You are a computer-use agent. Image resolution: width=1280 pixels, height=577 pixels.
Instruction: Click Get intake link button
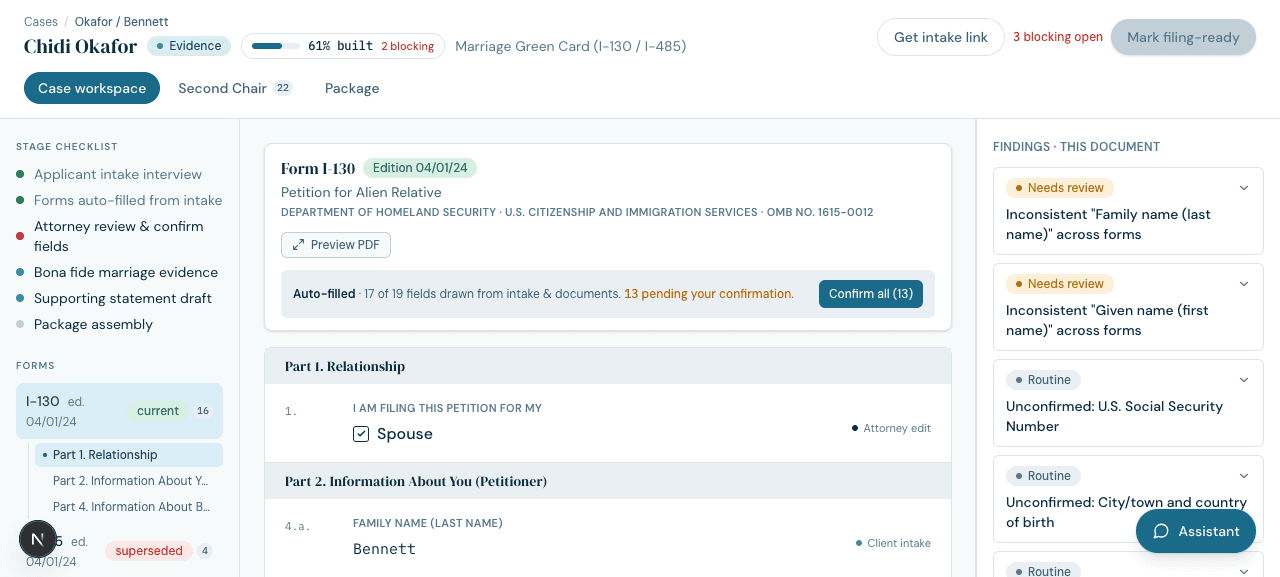[x=941, y=37]
